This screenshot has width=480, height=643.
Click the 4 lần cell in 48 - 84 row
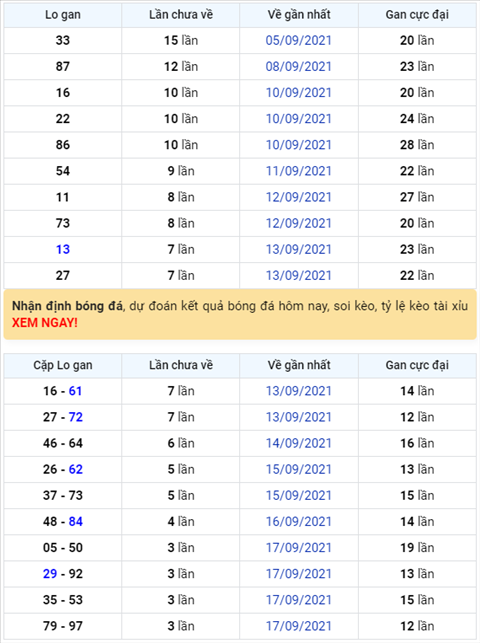tap(181, 522)
